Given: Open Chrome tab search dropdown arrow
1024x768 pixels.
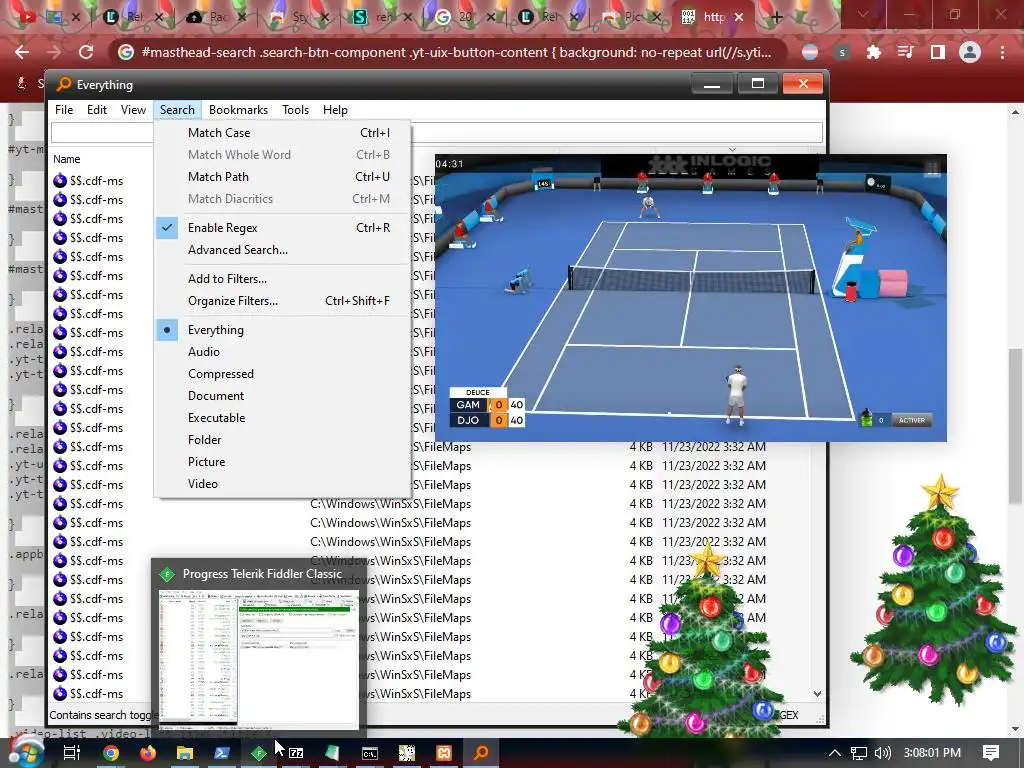Looking at the screenshot, I should pyautogui.click(x=863, y=14).
